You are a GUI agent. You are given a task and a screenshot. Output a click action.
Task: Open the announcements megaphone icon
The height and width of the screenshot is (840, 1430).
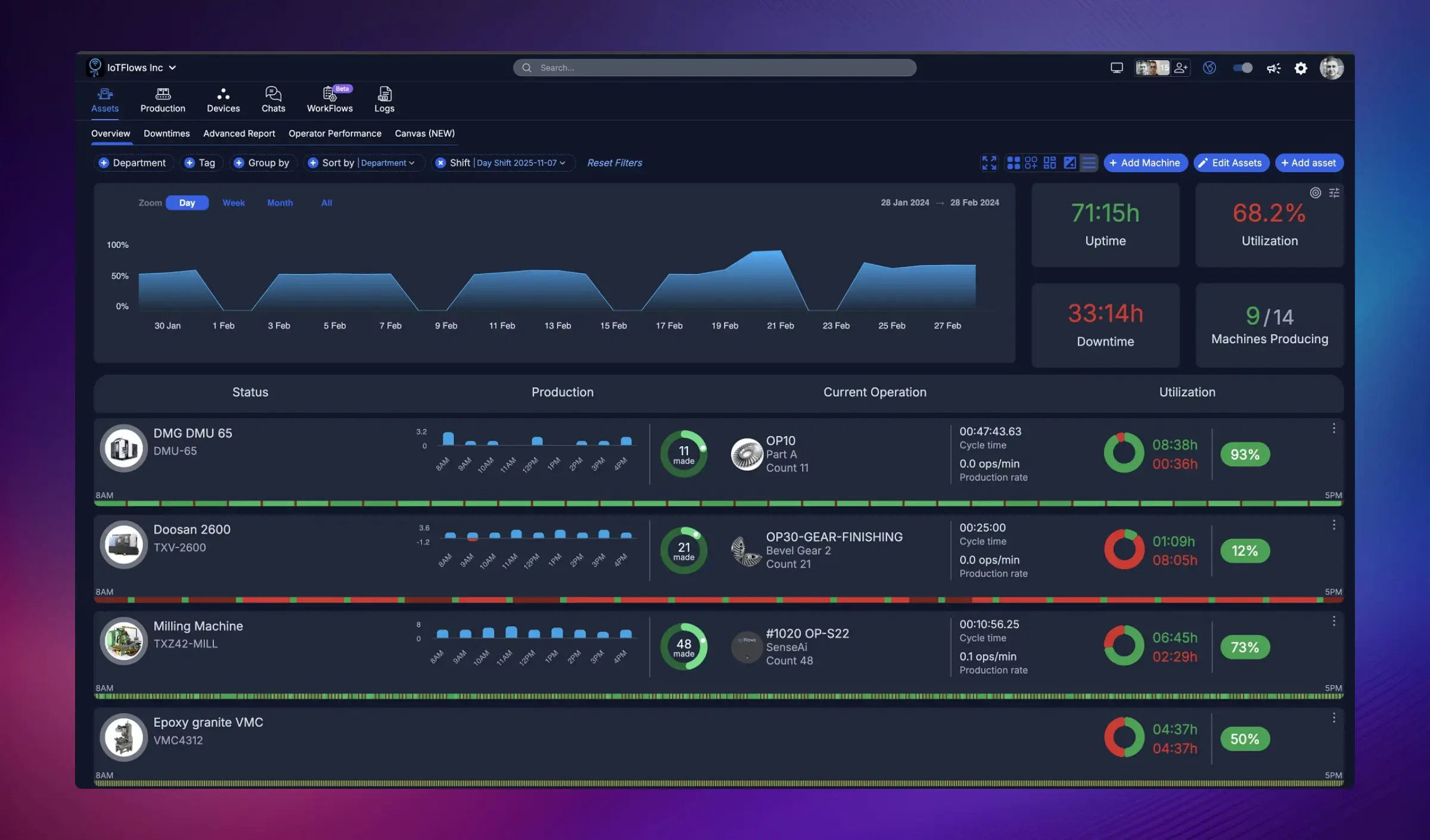pyautogui.click(x=1274, y=68)
